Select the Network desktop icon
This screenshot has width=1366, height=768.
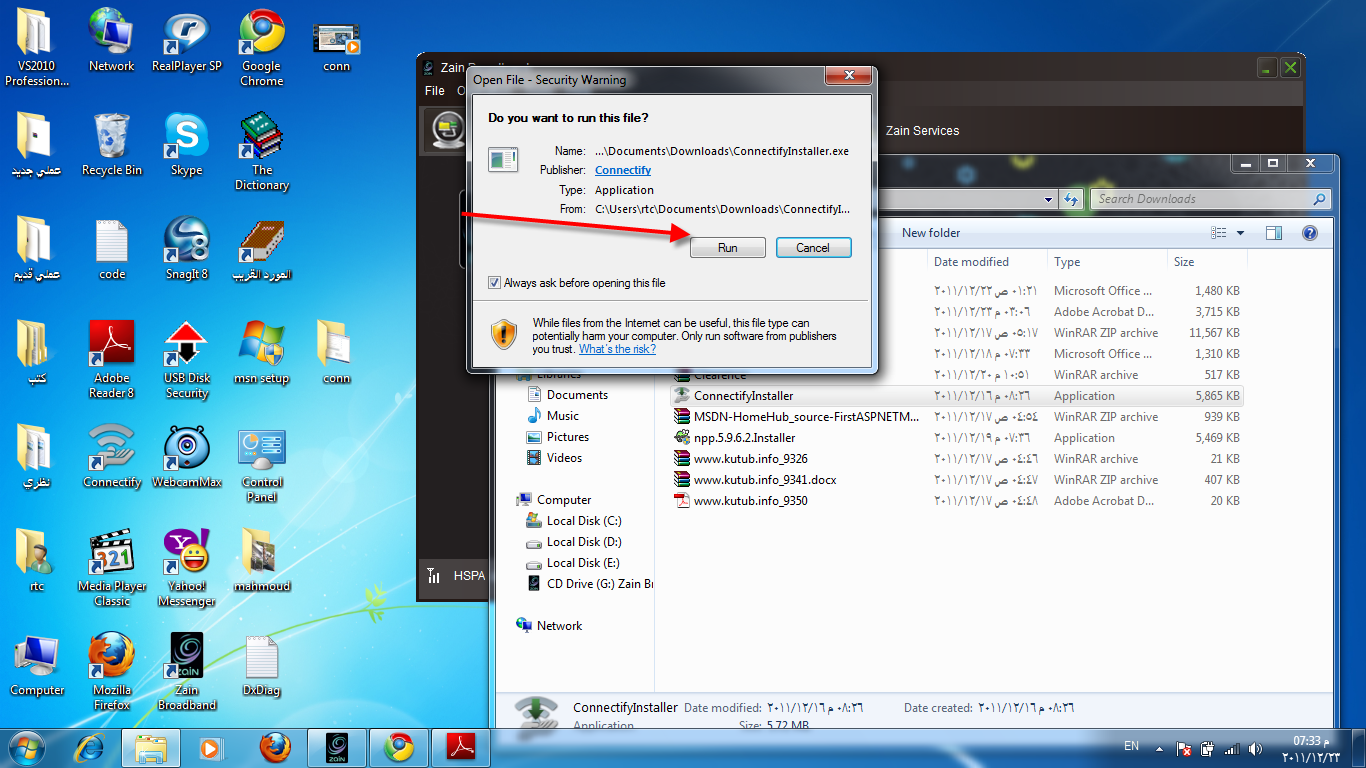point(112,40)
